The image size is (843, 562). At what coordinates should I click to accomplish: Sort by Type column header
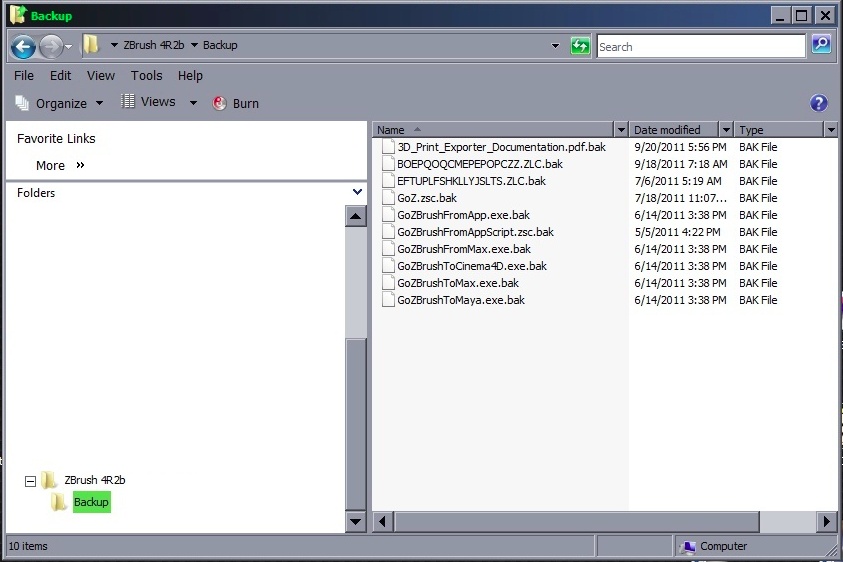click(778, 130)
